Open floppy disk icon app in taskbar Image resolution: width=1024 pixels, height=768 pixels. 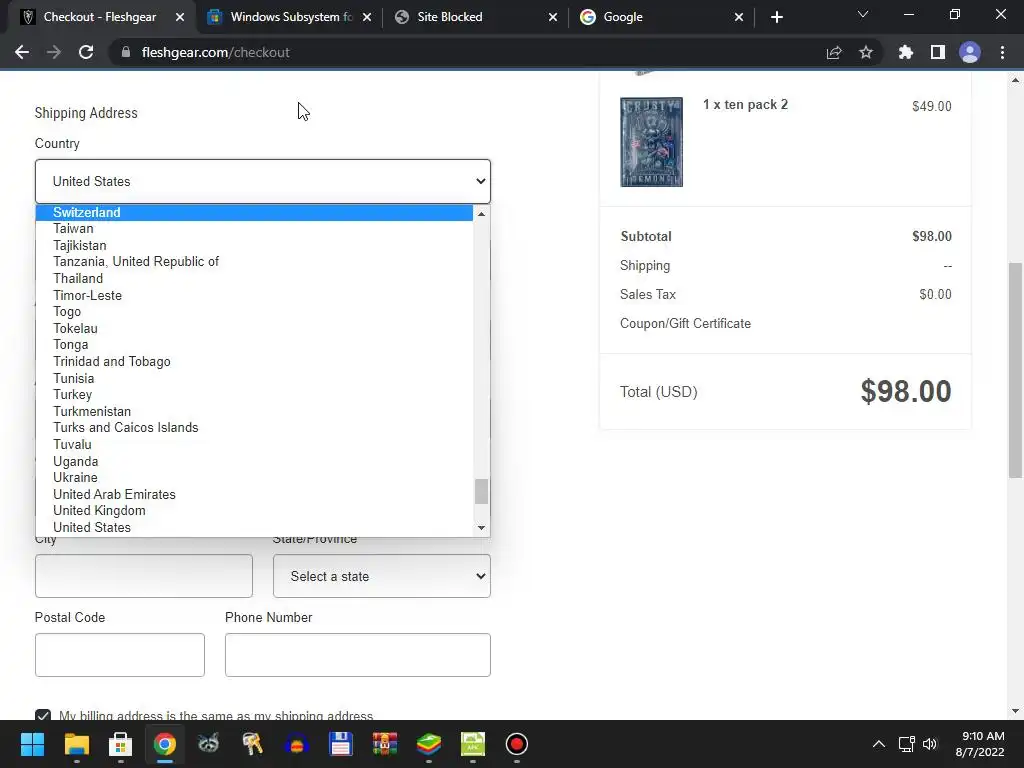(340, 744)
